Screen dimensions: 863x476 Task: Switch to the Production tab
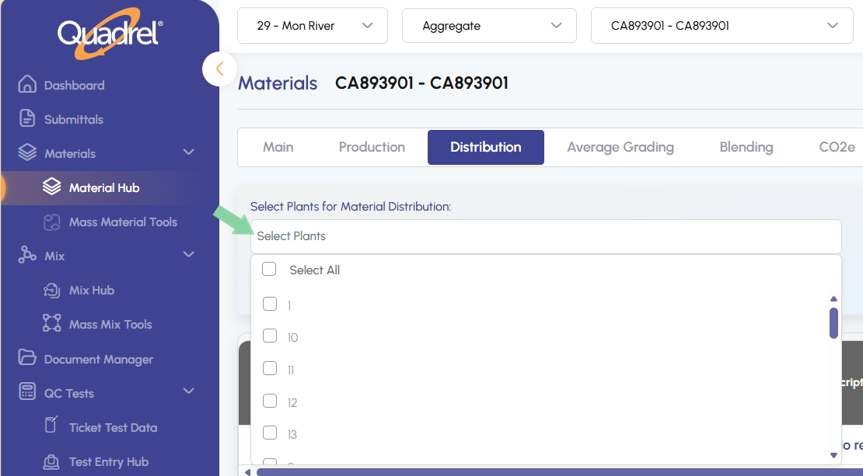coord(371,147)
